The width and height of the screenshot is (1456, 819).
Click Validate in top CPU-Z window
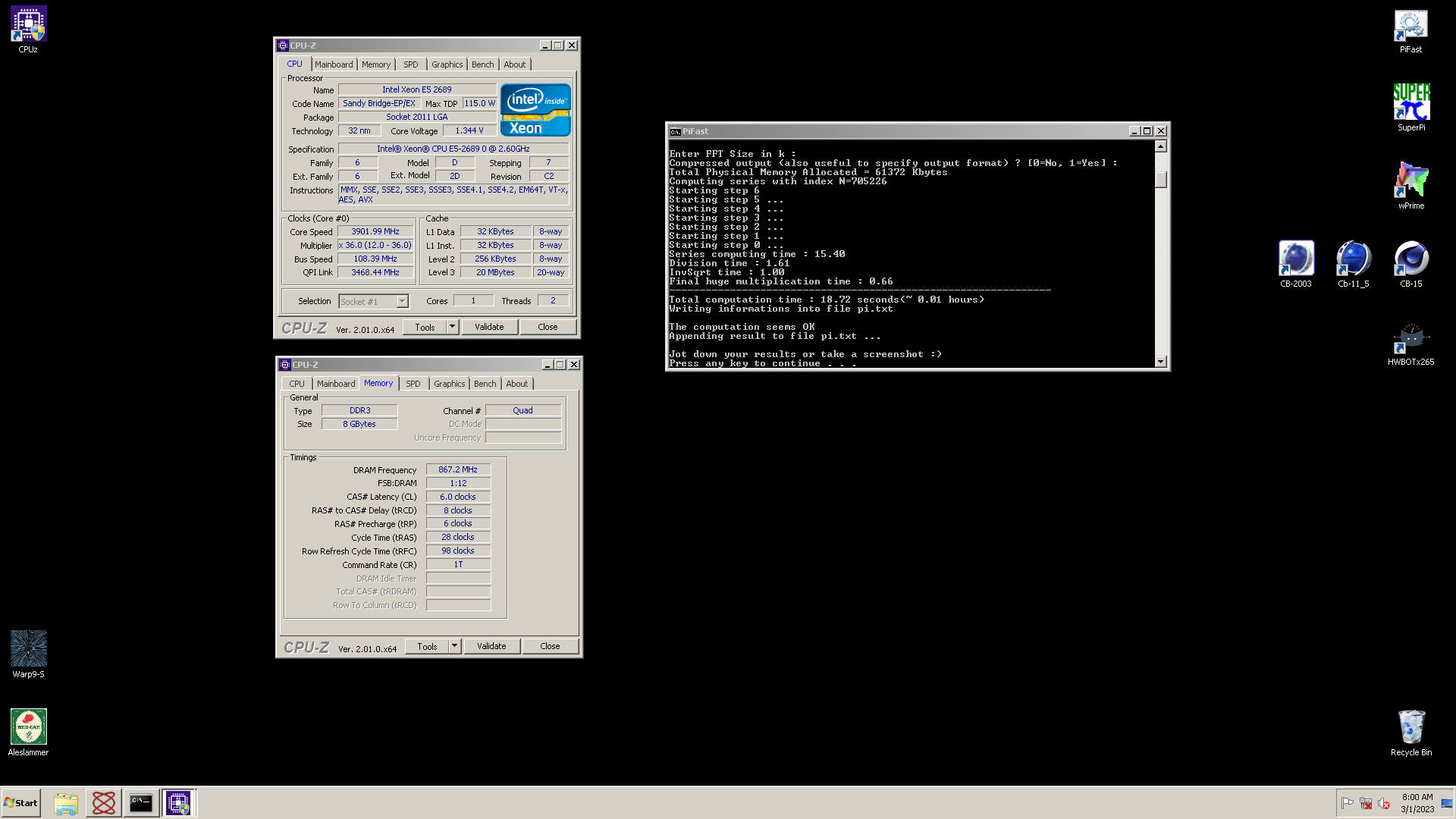coord(489,327)
